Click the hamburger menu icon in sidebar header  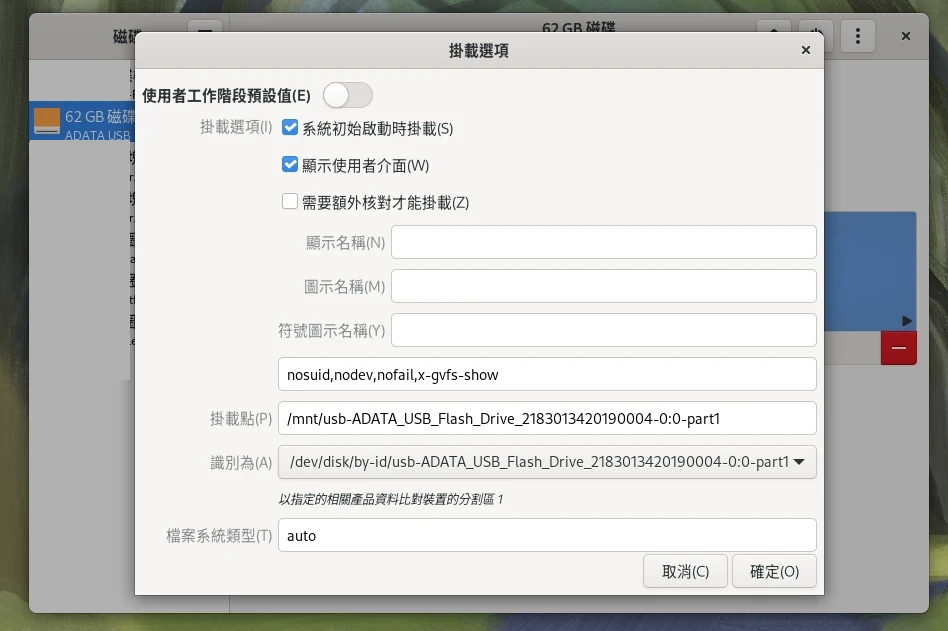coord(204,32)
